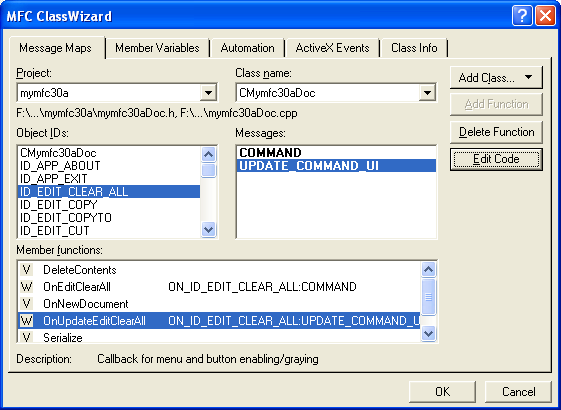The image size is (561, 410).
Task: Click the Member functions scroll down arrow
Action: click(x=428, y=334)
